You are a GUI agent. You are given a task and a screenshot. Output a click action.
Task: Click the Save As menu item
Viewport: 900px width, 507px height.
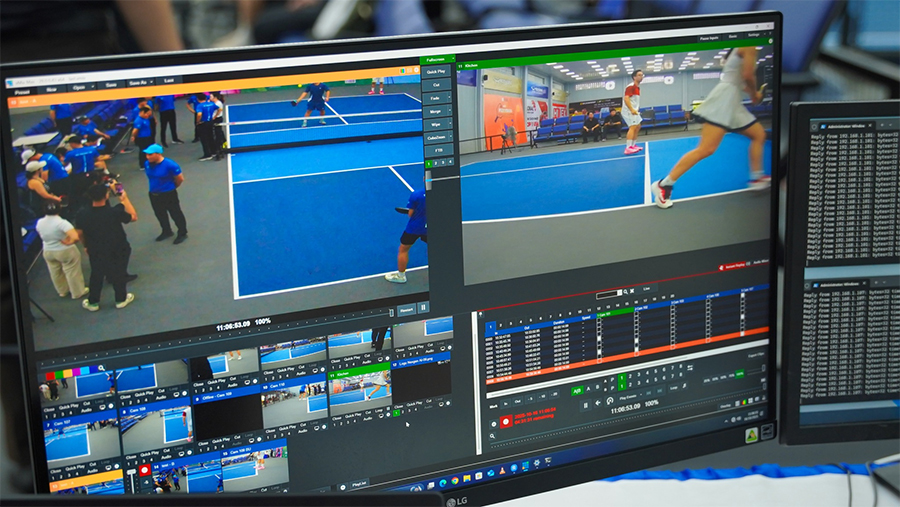click(x=139, y=82)
